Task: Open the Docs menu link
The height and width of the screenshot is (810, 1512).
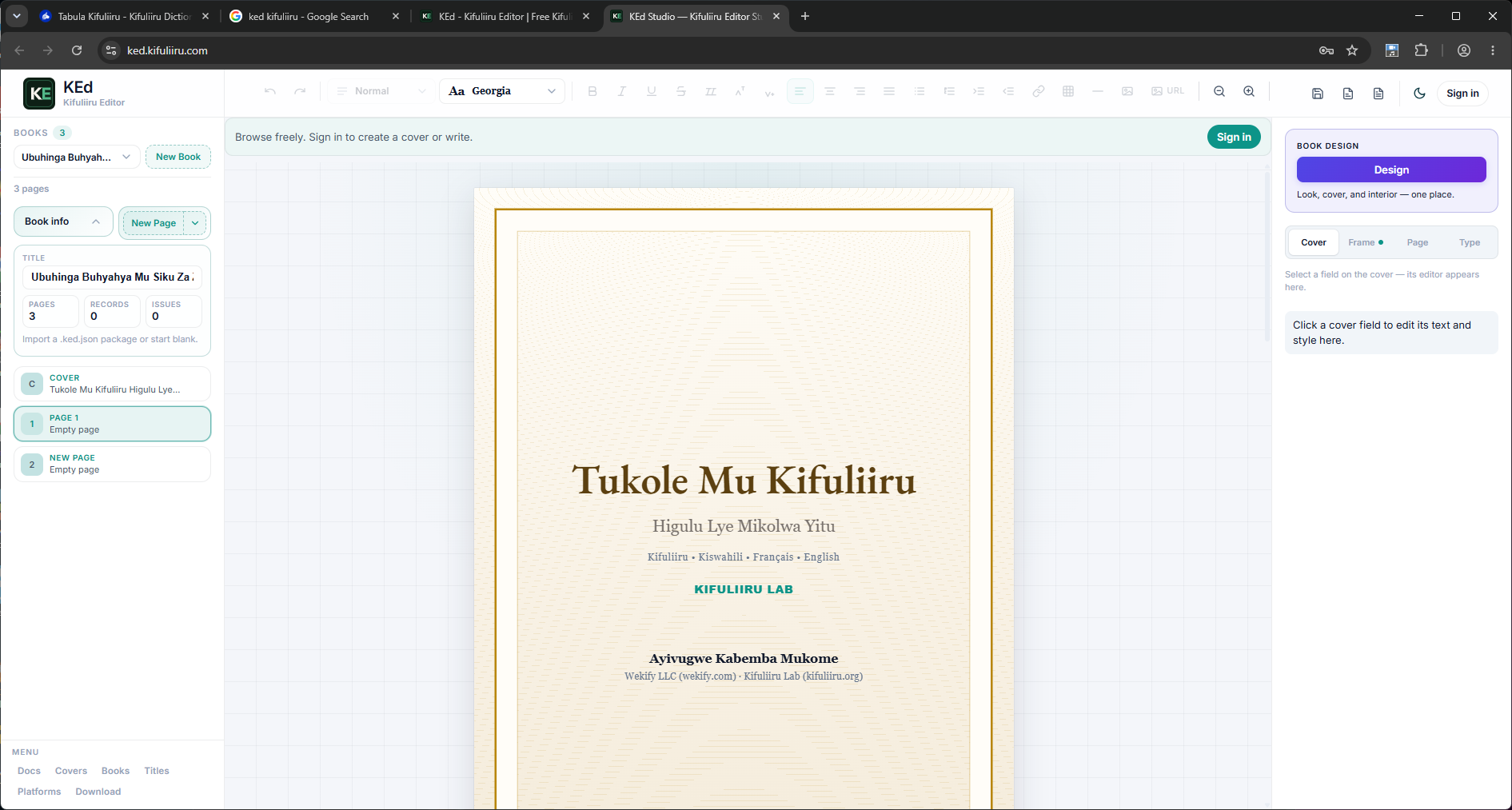Action: tap(29, 771)
